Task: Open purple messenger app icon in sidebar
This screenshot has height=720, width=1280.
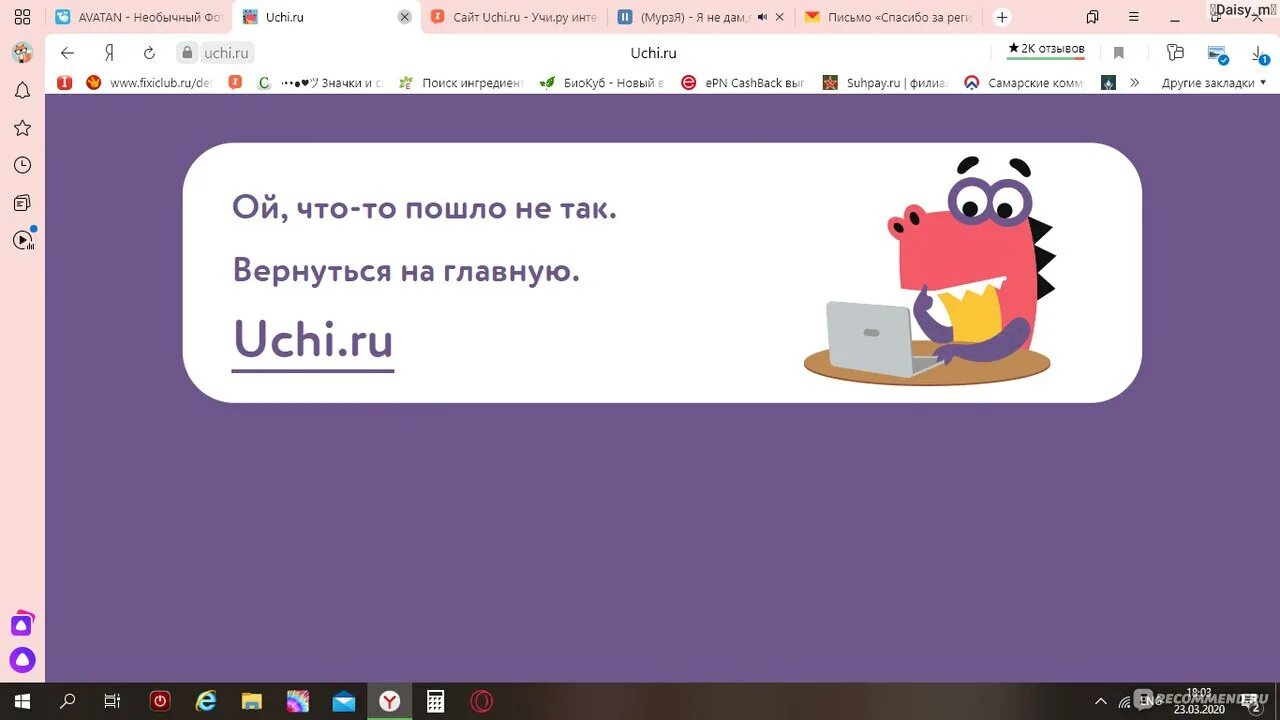Action: click(22, 624)
